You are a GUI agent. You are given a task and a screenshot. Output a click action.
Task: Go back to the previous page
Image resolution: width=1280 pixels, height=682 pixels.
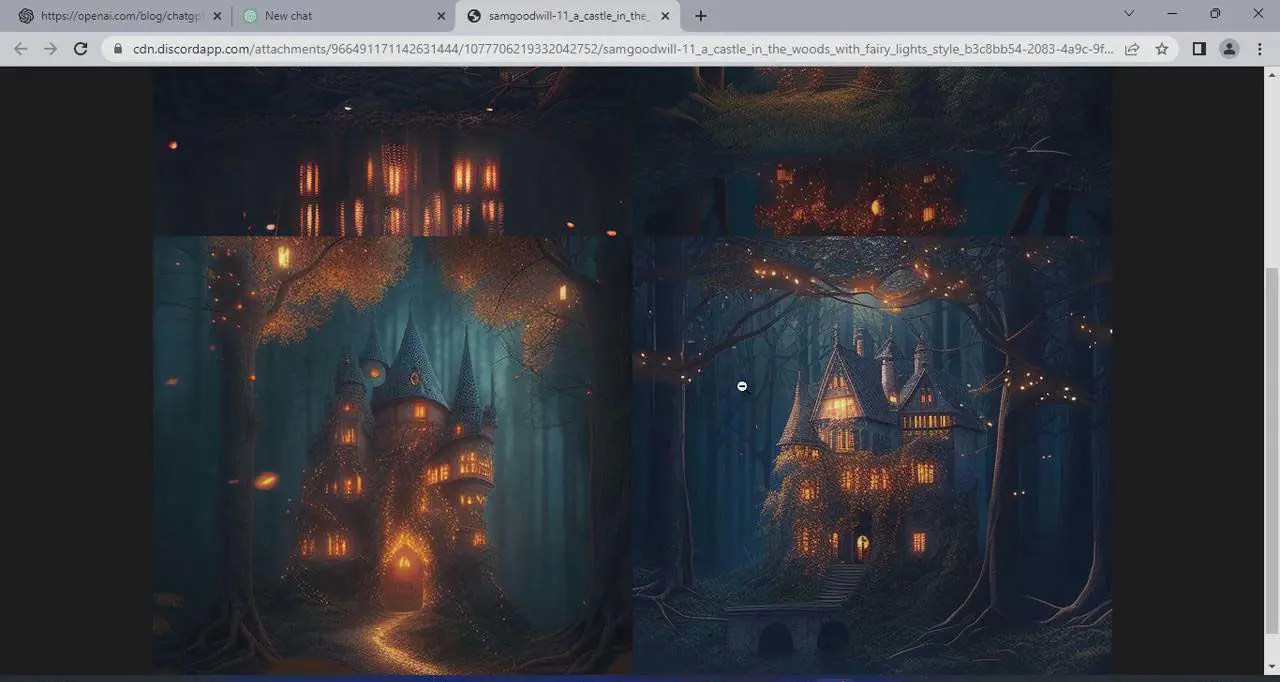pyautogui.click(x=20, y=49)
